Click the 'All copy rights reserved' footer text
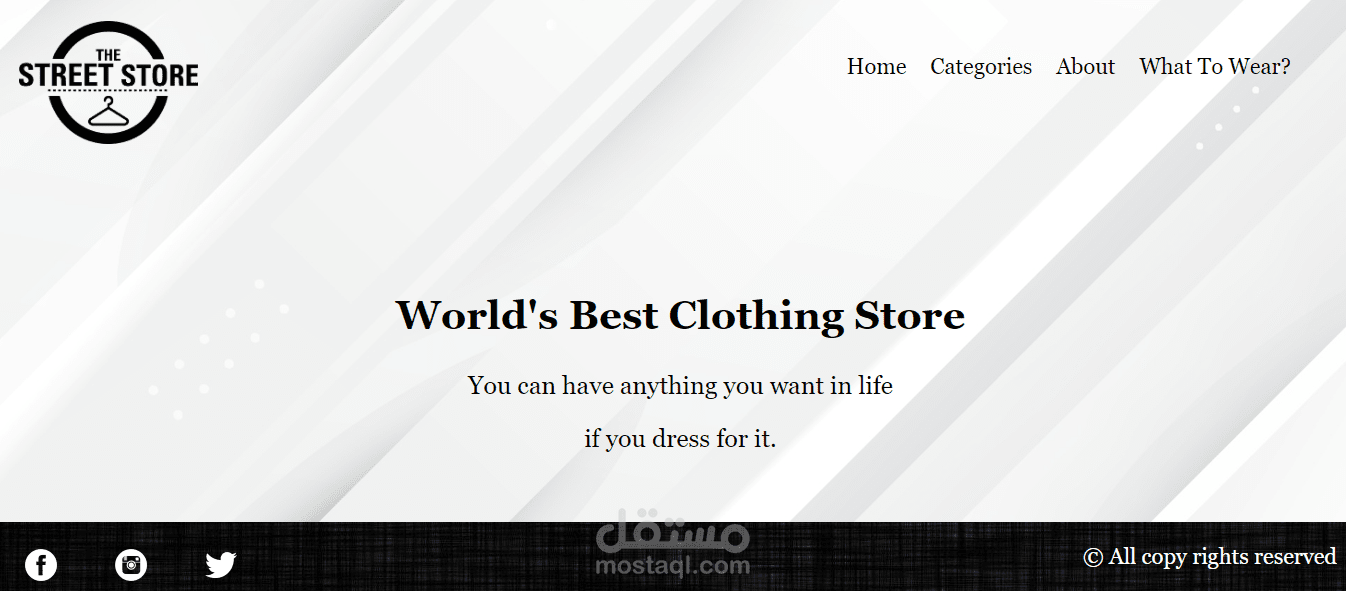Viewport: 1346px width, 591px height. click(x=1210, y=557)
